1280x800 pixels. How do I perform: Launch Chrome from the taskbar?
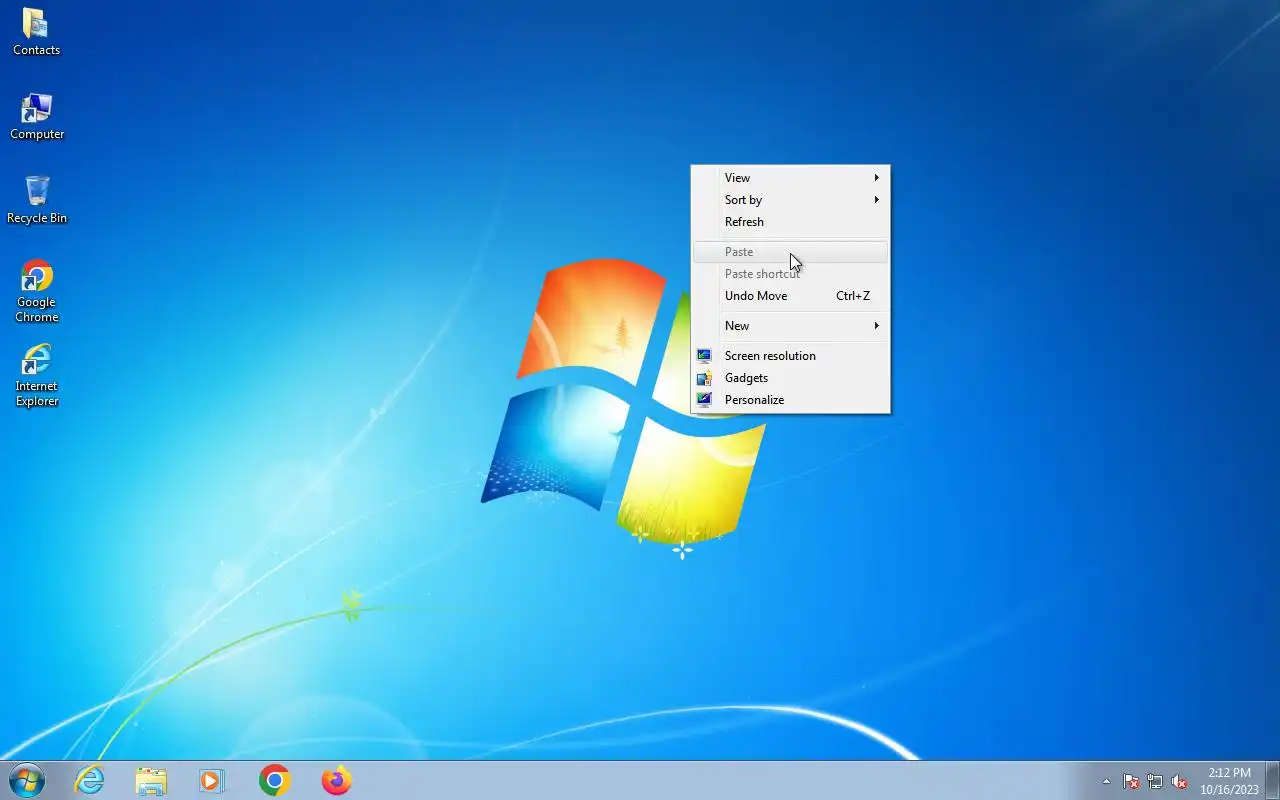coord(274,780)
